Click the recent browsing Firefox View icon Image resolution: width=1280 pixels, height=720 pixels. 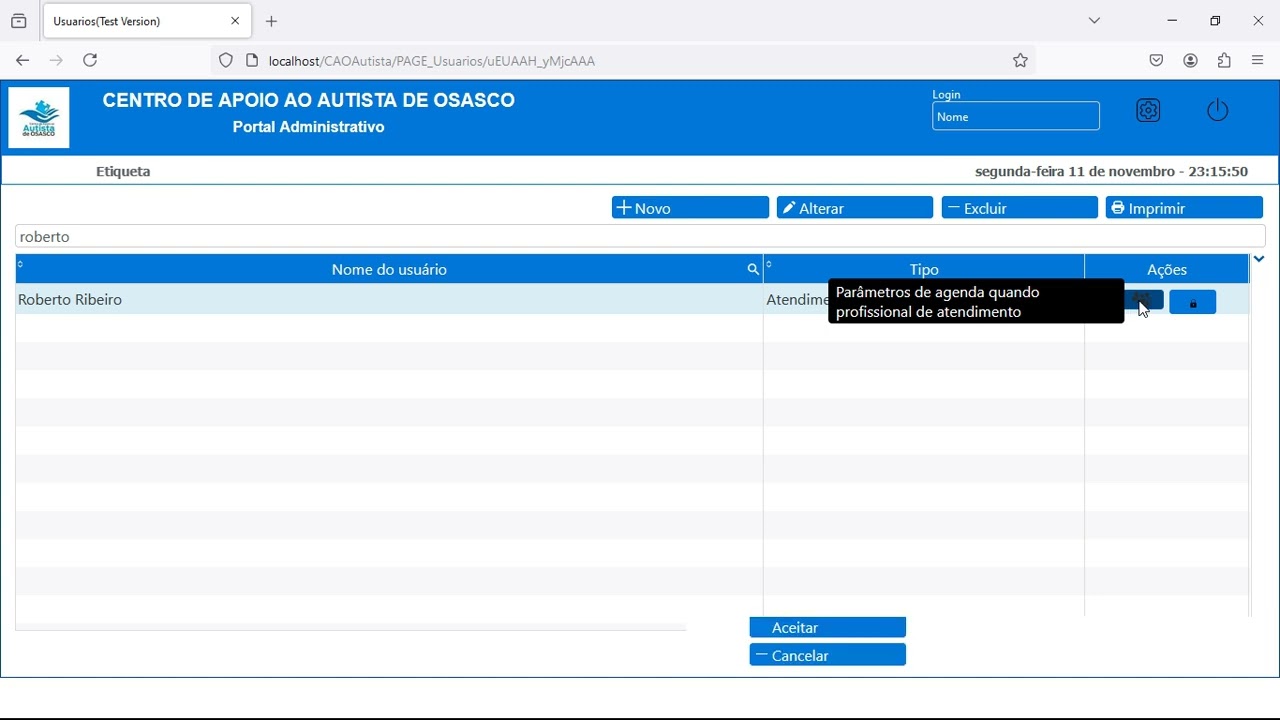pos(19,21)
